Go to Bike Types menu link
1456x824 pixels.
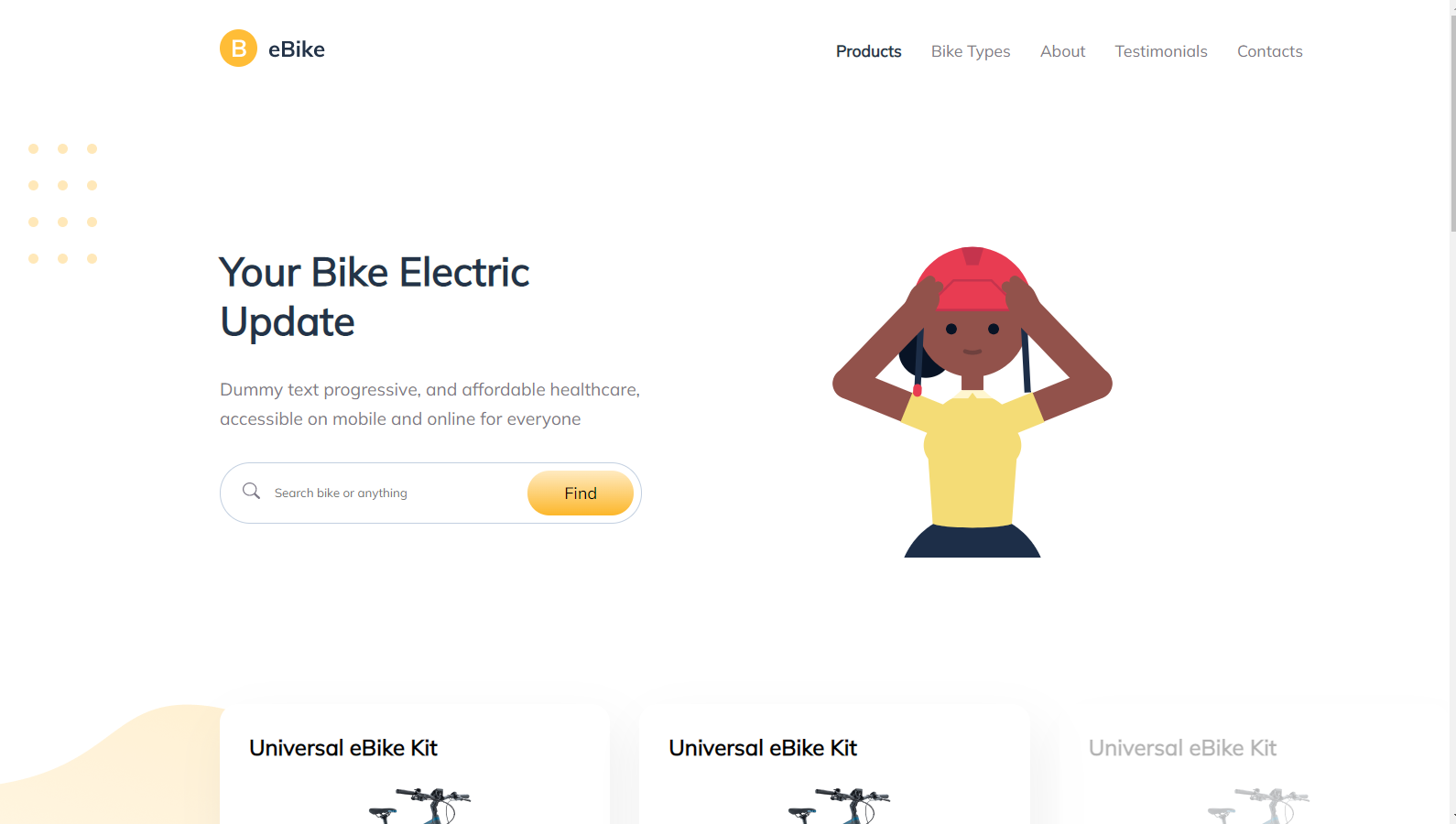click(971, 51)
